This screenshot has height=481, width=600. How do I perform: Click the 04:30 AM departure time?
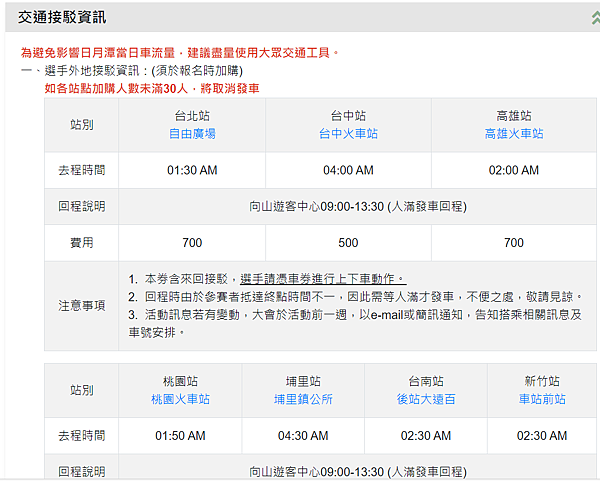tap(303, 435)
